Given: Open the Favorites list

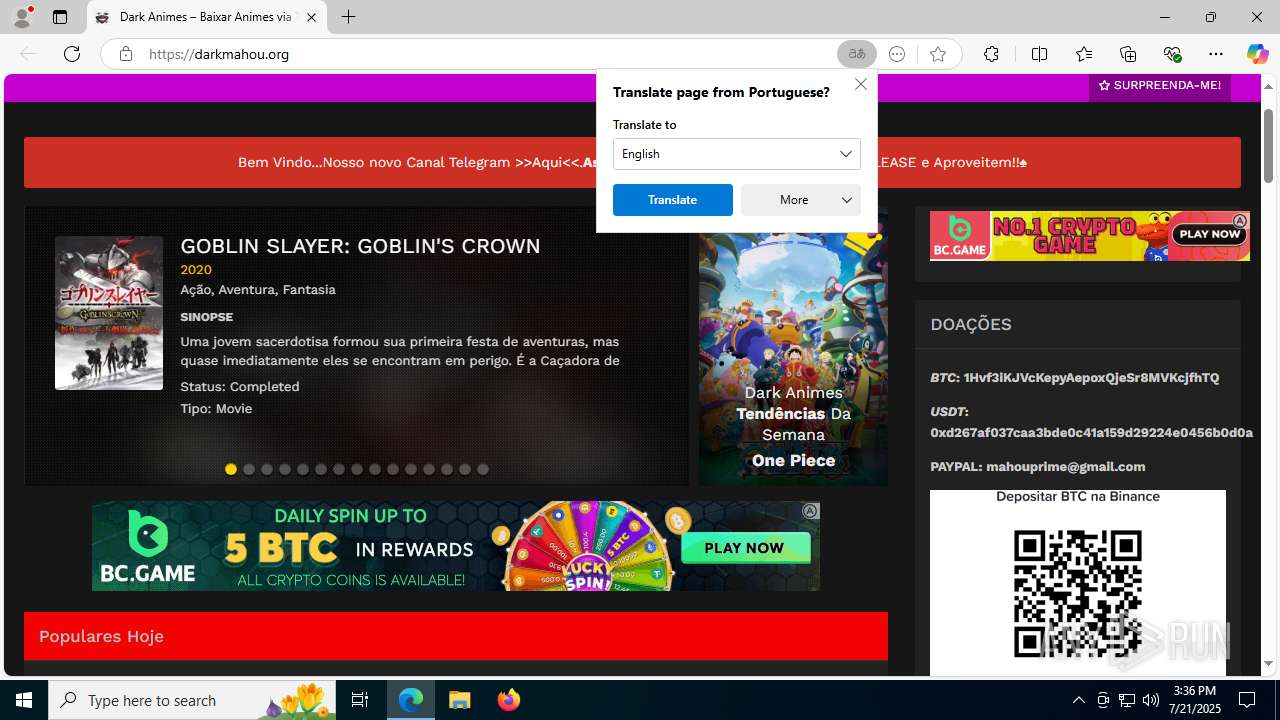Looking at the screenshot, I should 1084,54.
